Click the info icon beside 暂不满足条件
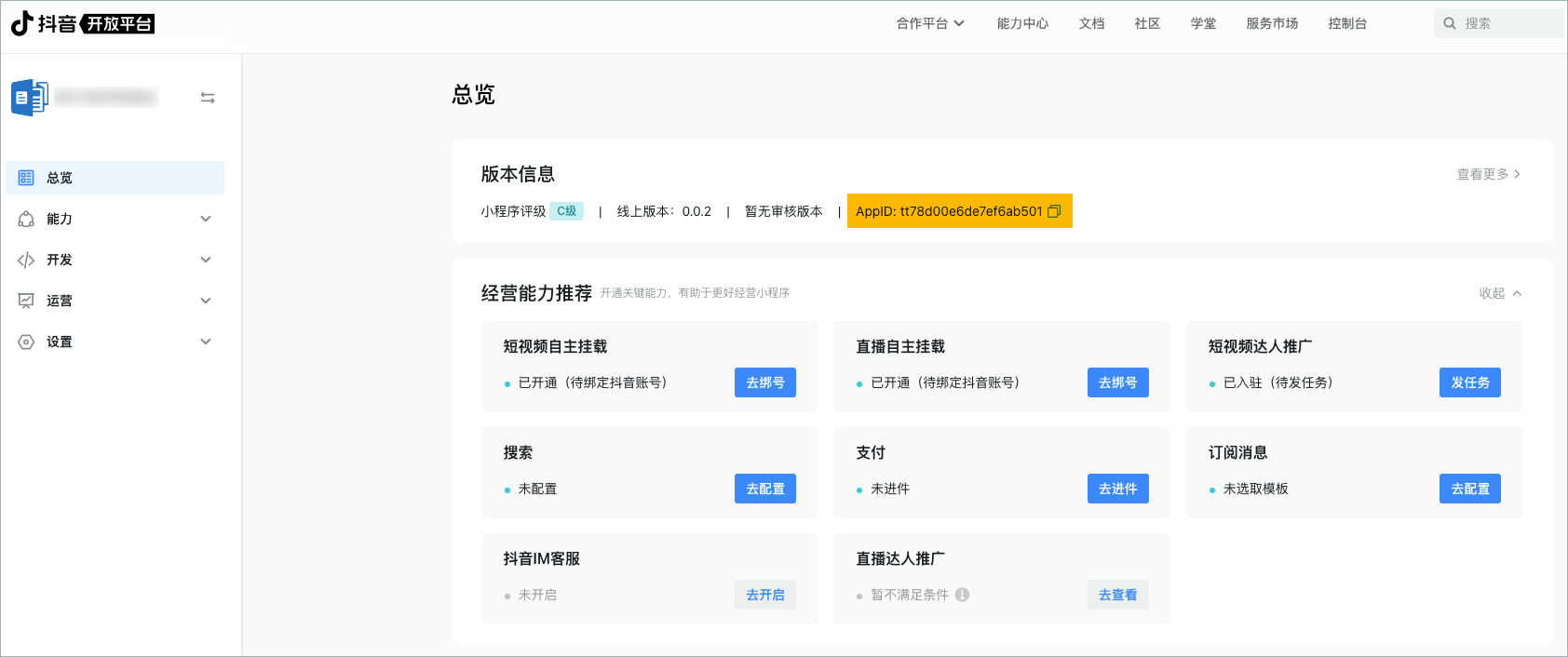Screen dimensions: 1568x657 [x=962, y=595]
